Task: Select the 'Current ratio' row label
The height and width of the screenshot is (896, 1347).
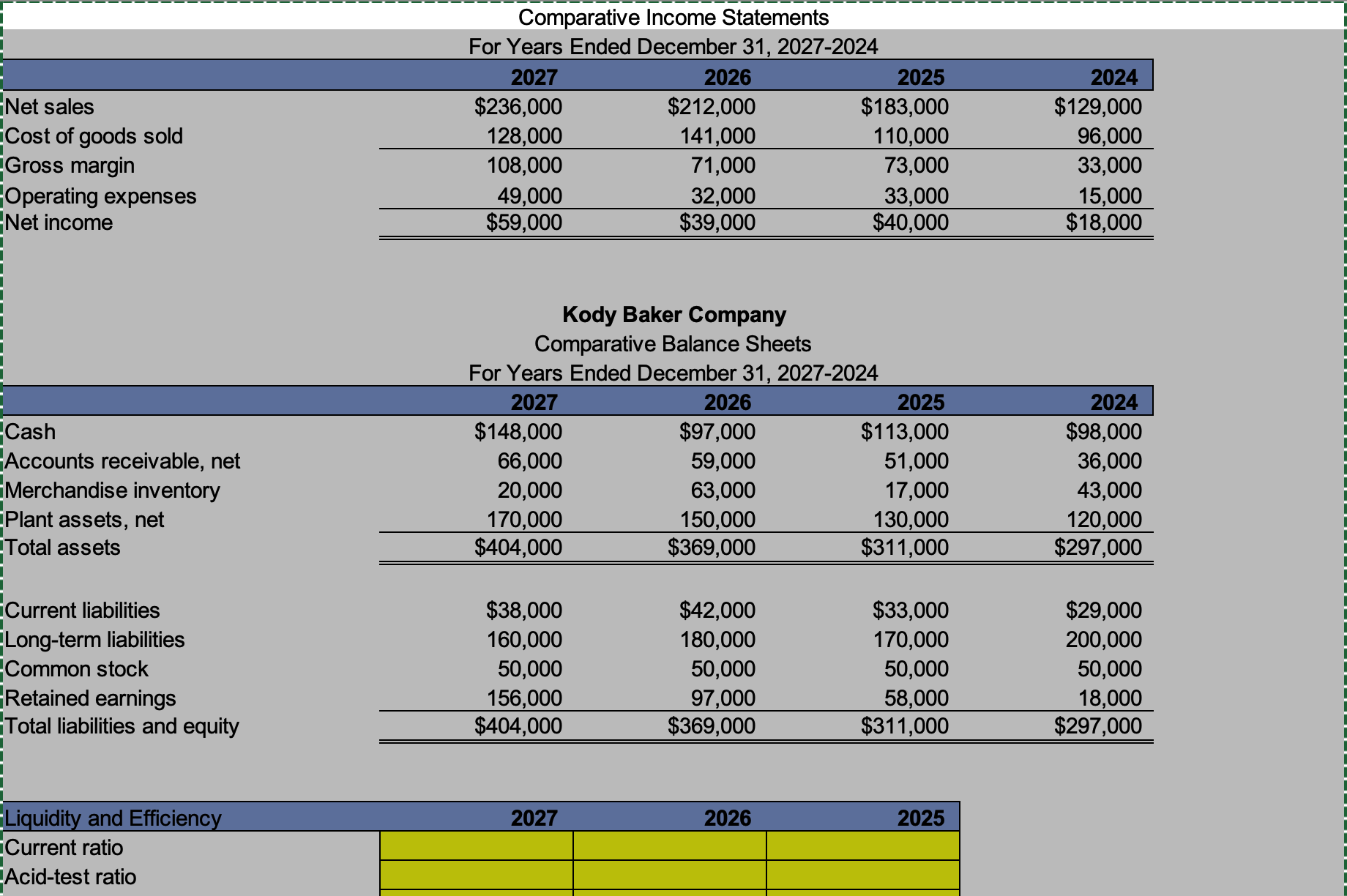Action: 64,848
